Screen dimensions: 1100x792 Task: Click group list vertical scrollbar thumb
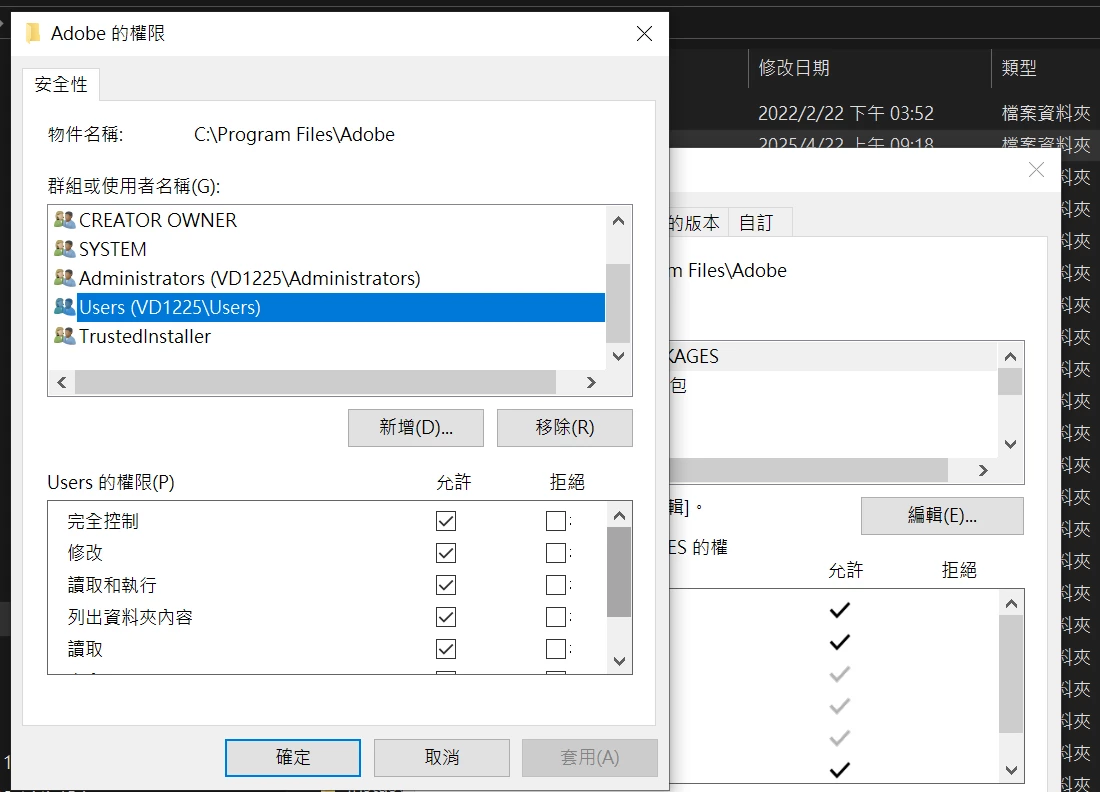[x=618, y=303]
